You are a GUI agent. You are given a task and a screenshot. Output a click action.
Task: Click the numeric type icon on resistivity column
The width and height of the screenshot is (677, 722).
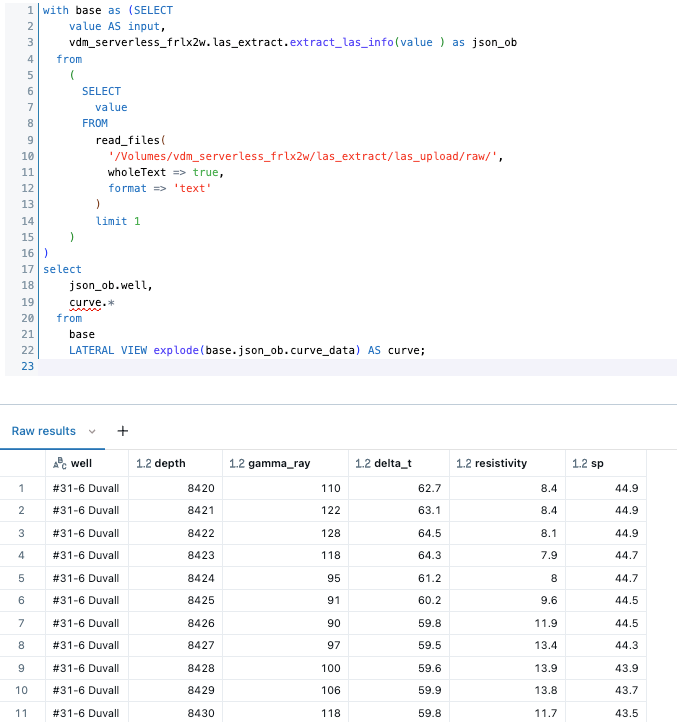pos(463,464)
